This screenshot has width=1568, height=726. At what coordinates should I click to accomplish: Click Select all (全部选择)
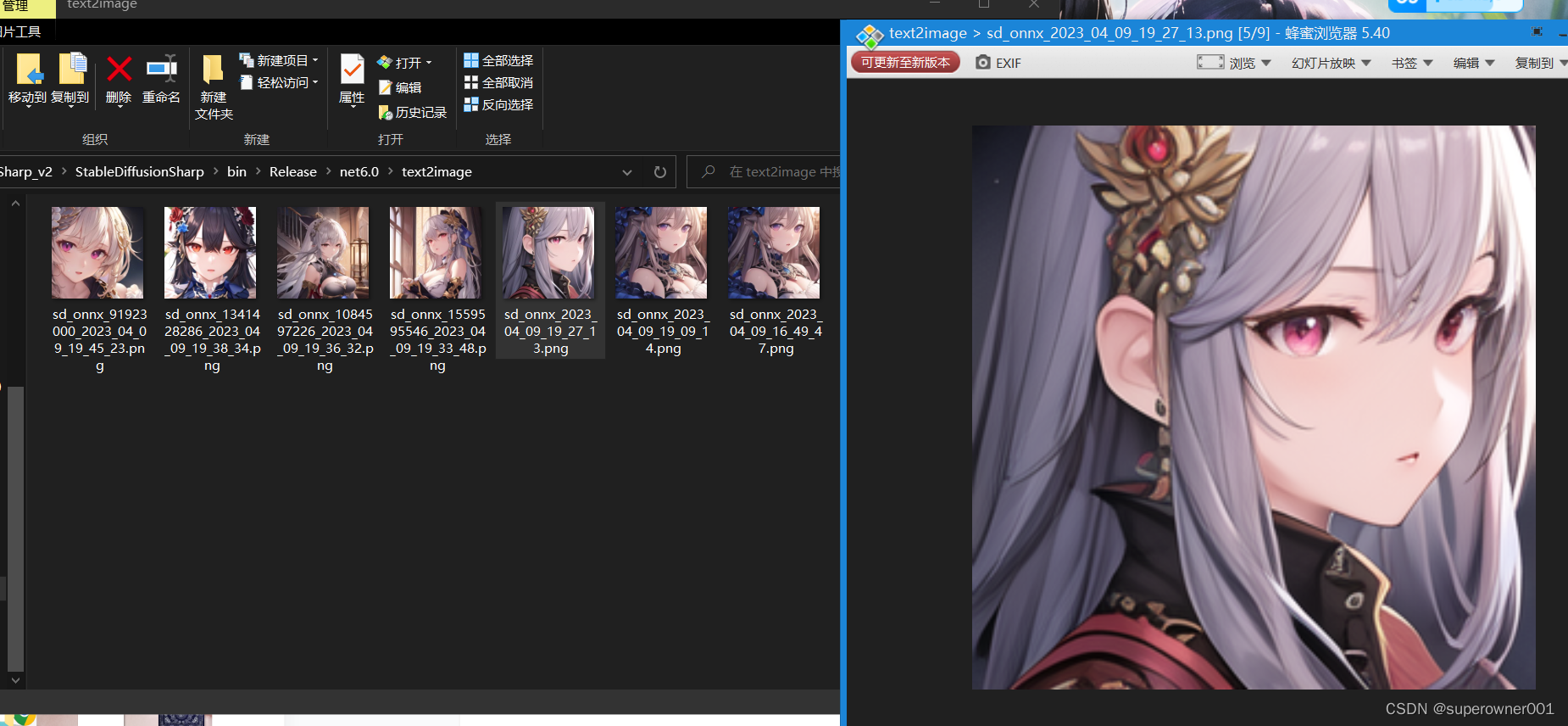click(498, 60)
